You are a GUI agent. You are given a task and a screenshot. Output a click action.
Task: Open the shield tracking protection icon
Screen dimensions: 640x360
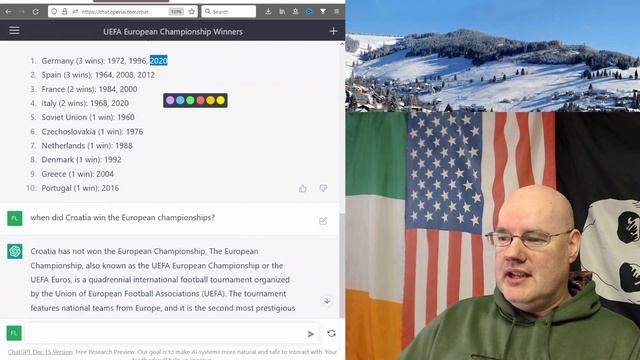click(x=54, y=11)
